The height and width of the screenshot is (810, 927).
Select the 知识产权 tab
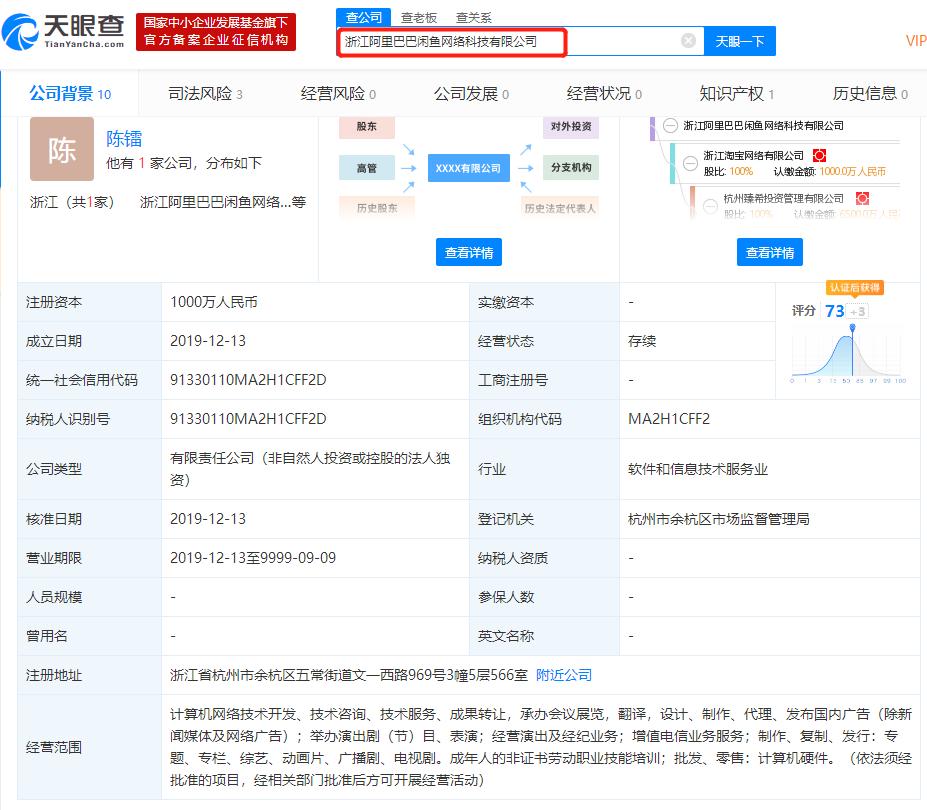[731, 93]
